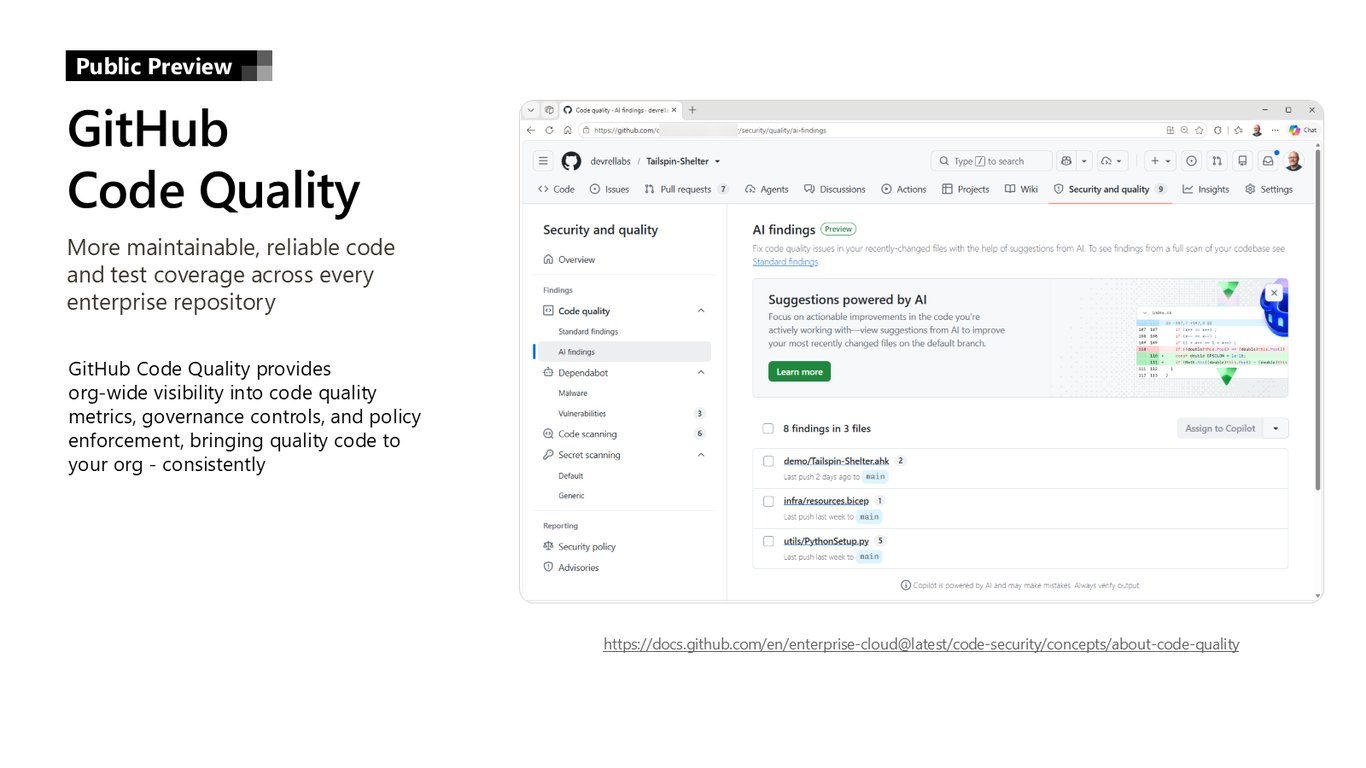
Task: Refresh the browser page
Action: pos(549,130)
